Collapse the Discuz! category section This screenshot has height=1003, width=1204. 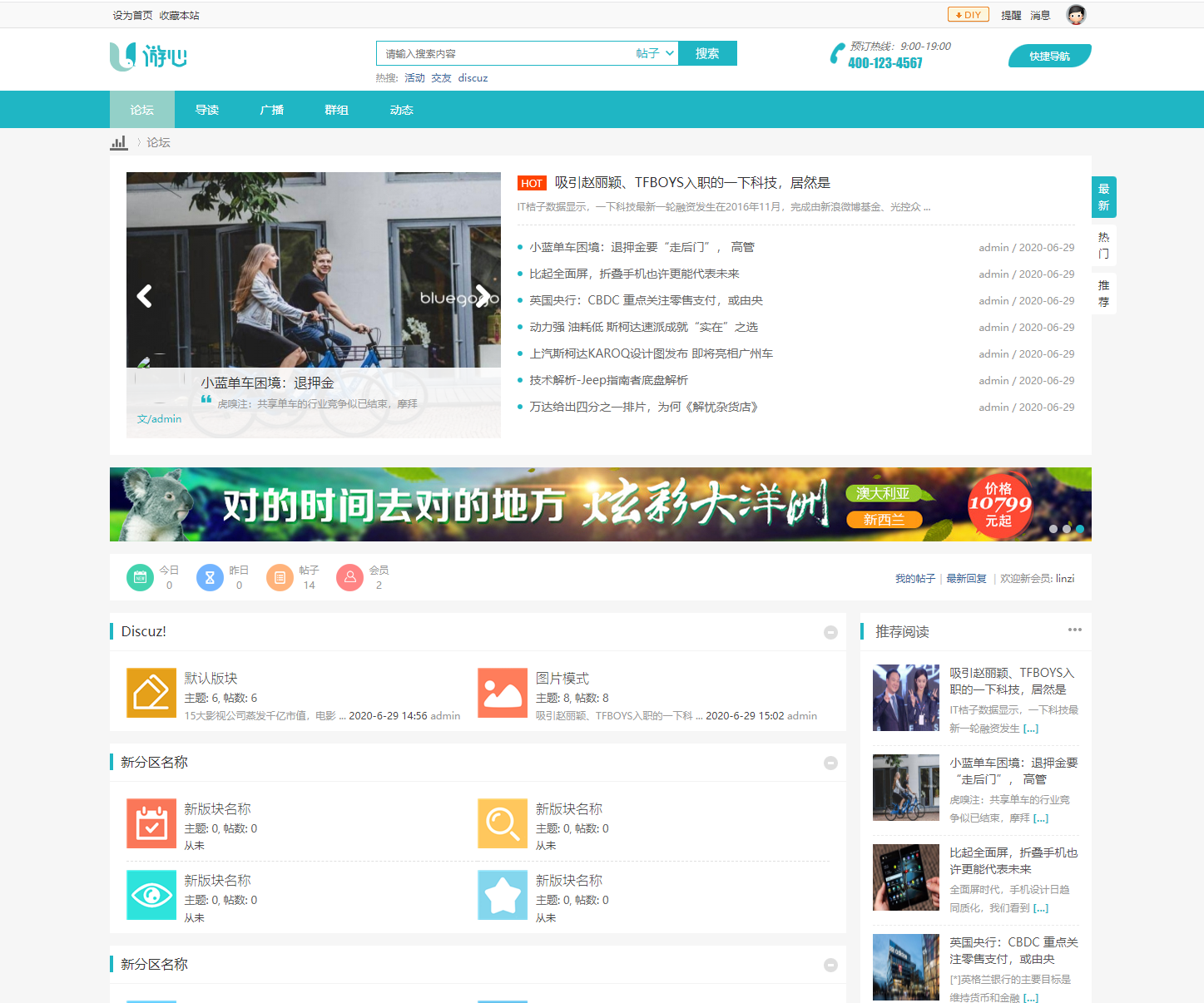[830, 633]
